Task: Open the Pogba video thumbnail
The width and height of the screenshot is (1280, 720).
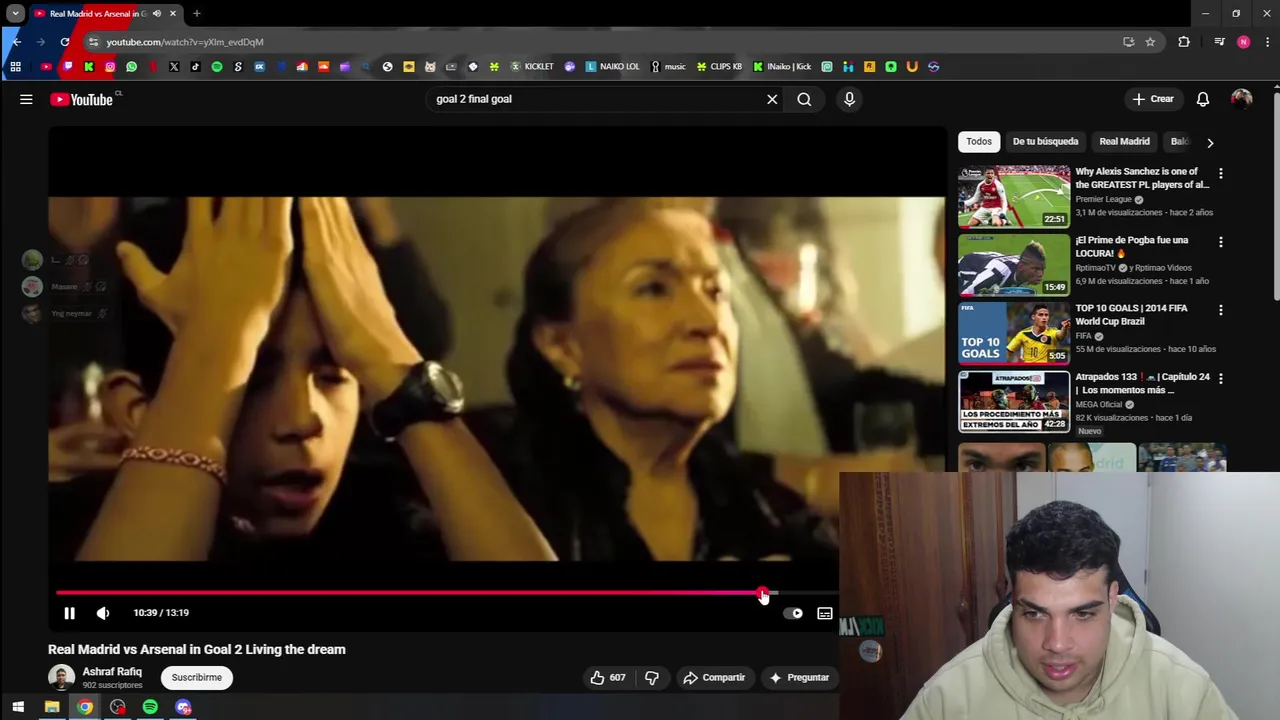Action: point(1014,265)
